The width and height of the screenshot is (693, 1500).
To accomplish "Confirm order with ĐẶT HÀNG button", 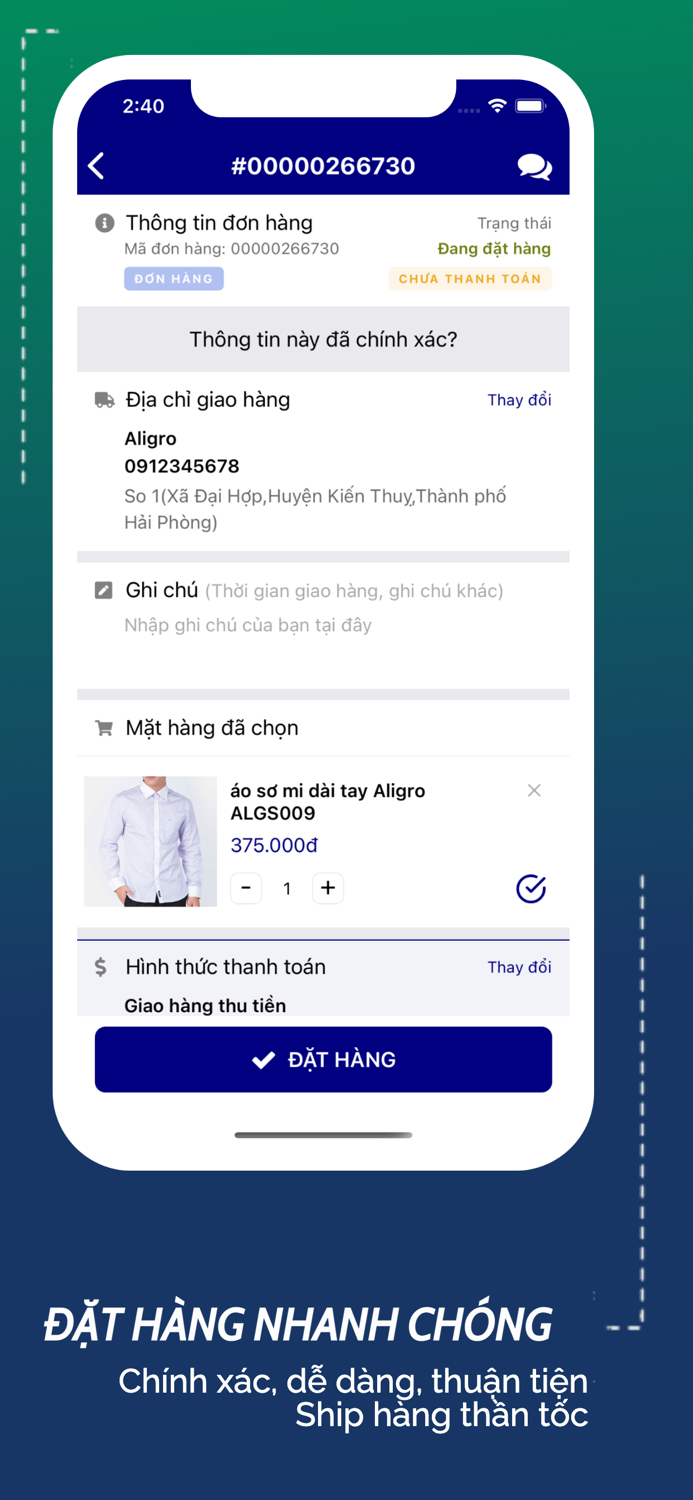I will [323, 1059].
